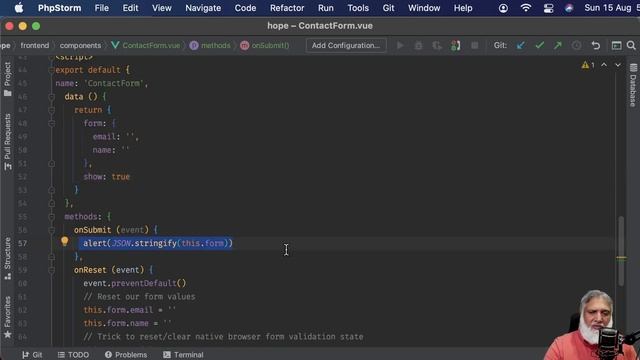Click the run-anything icon beside coverage

(456, 45)
